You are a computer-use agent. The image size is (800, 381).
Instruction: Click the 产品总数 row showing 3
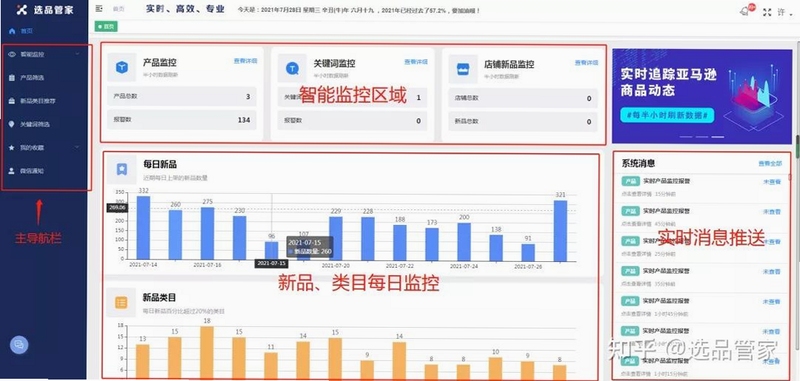pyautogui.click(x=182, y=96)
